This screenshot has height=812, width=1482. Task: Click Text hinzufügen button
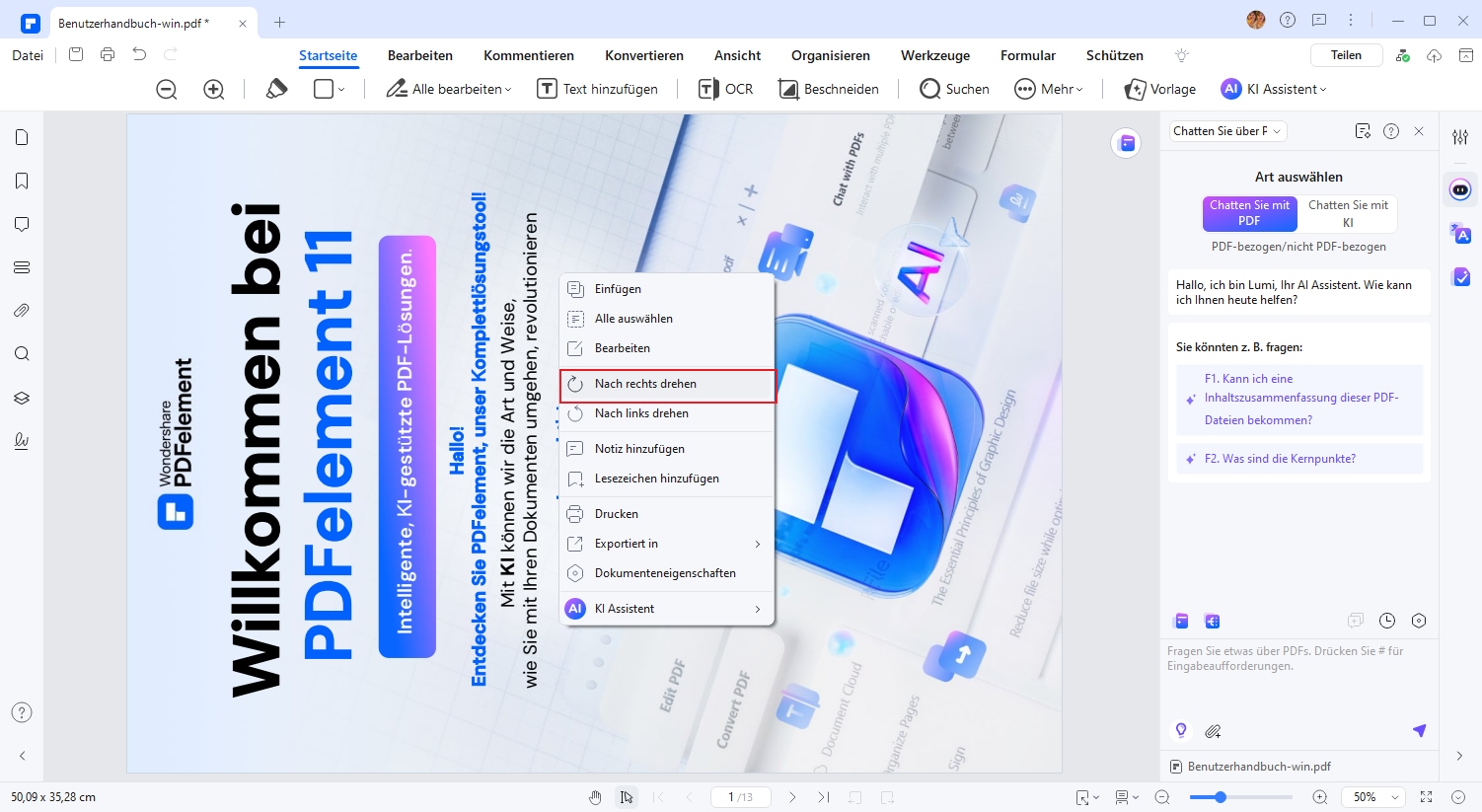(x=598, y=89)
